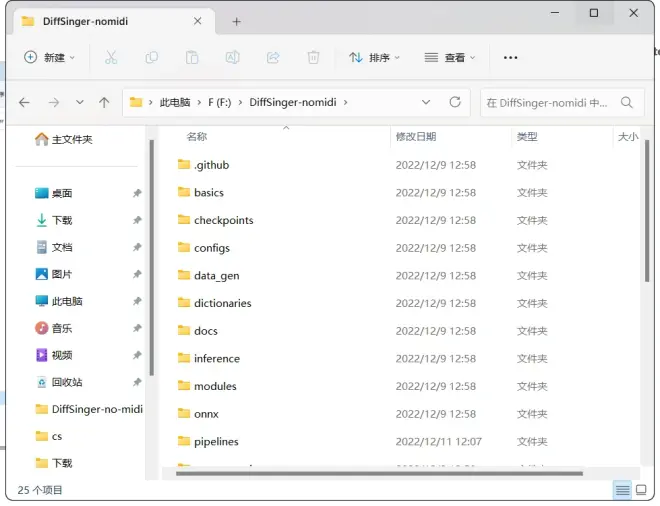
Task: Select the dictionaries folder
Action: pos(214,303)
